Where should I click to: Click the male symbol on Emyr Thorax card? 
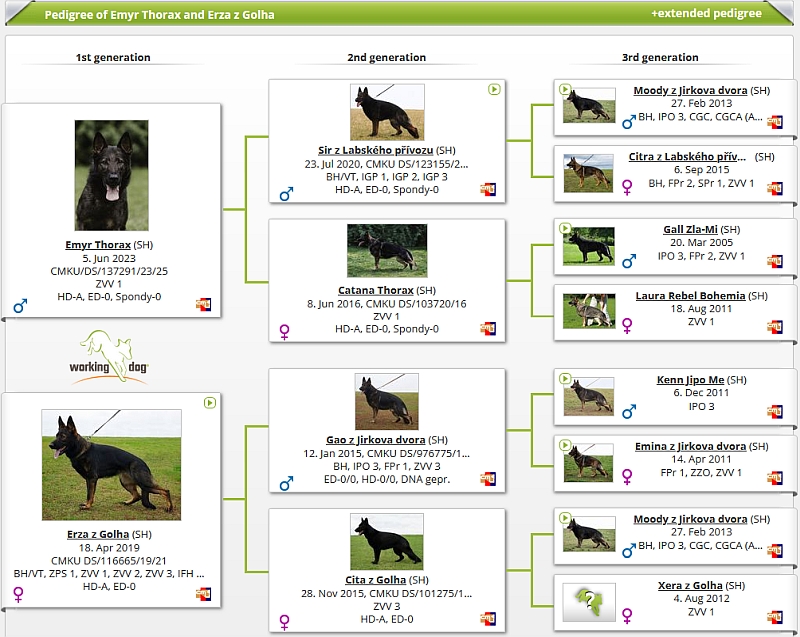point(19,305)
